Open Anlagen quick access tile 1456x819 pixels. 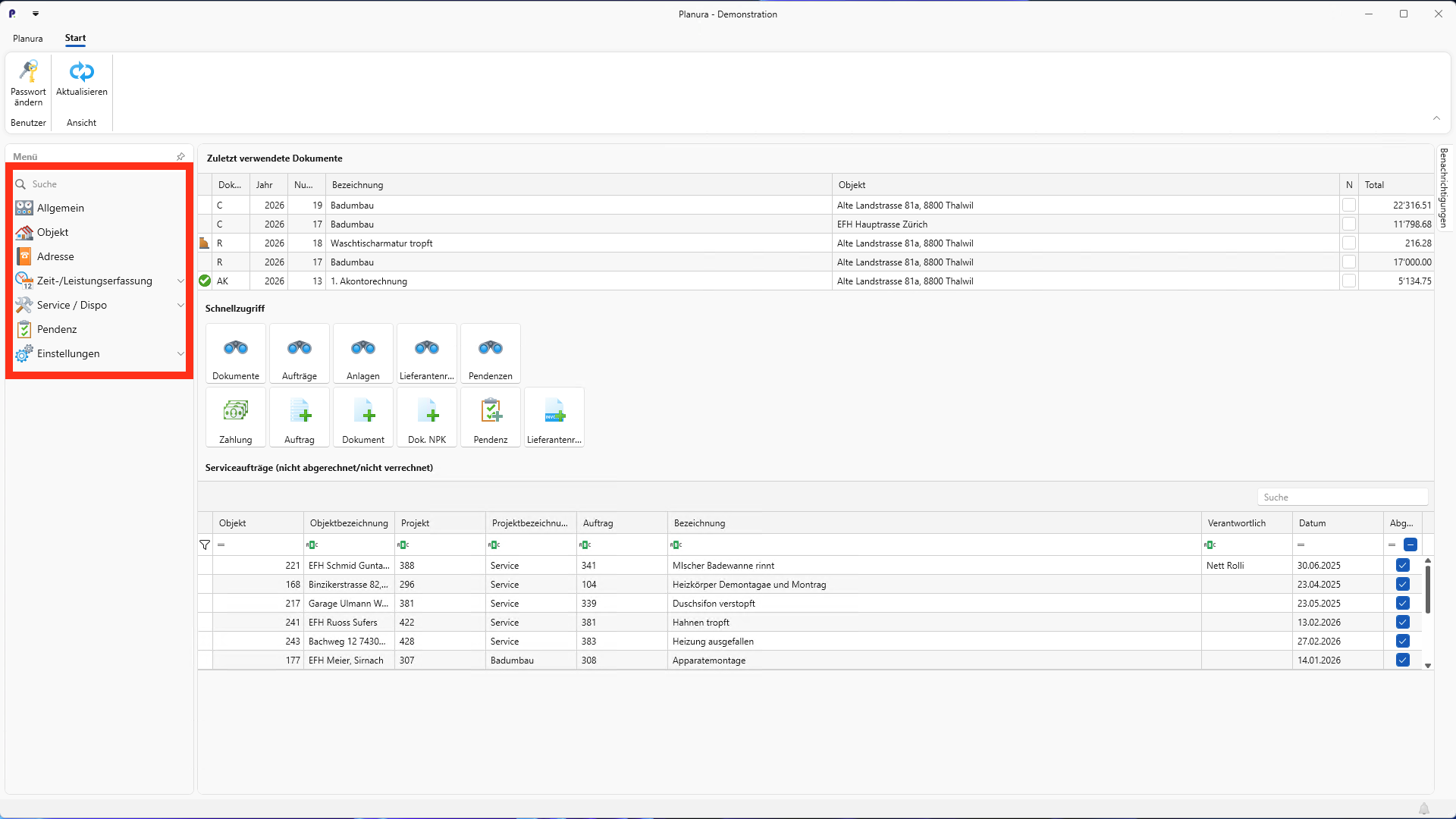pyautogui.click(x=362, y=353)
